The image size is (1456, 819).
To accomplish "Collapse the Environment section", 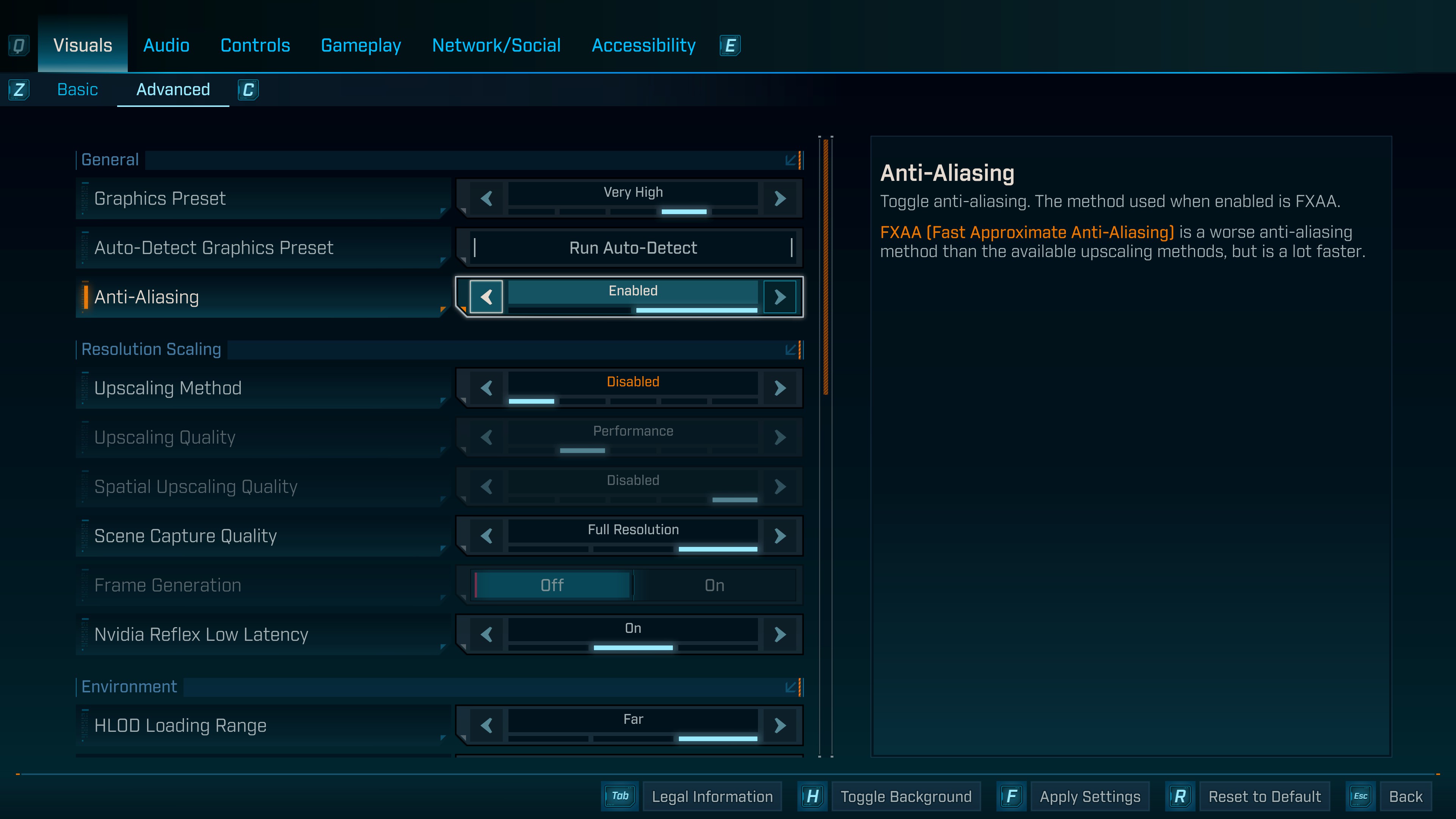I will (791, 687).
